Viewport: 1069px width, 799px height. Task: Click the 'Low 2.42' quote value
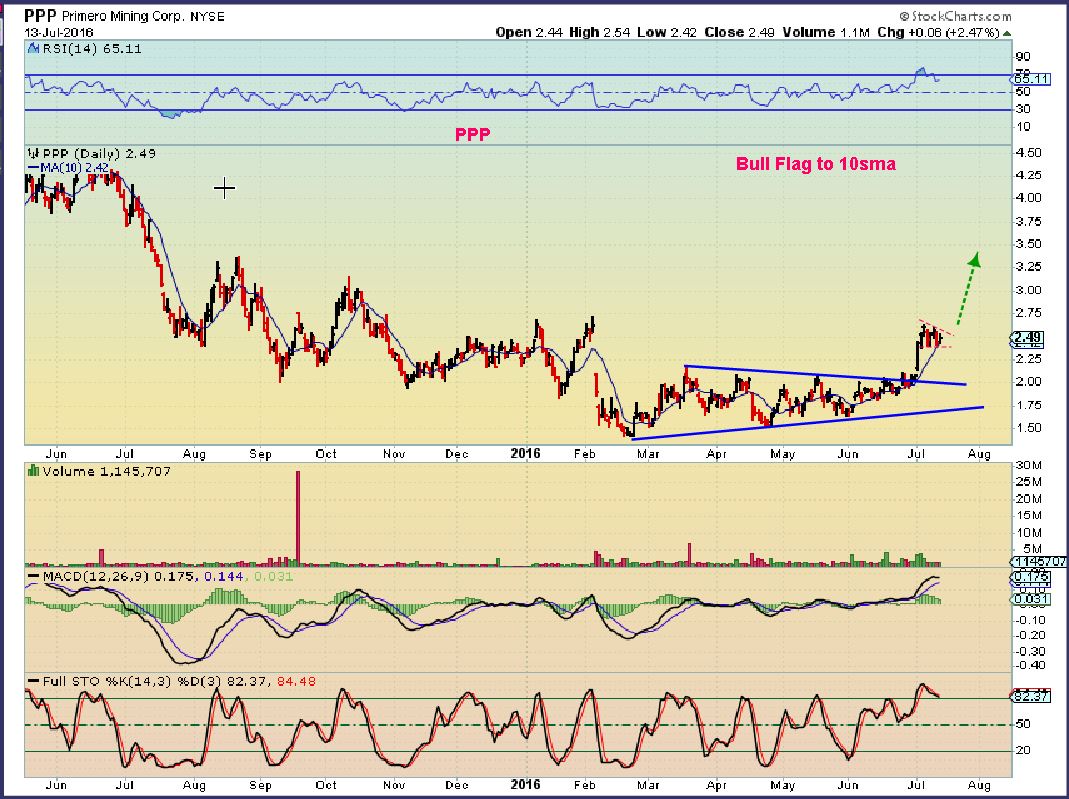[x=667, y=32]
